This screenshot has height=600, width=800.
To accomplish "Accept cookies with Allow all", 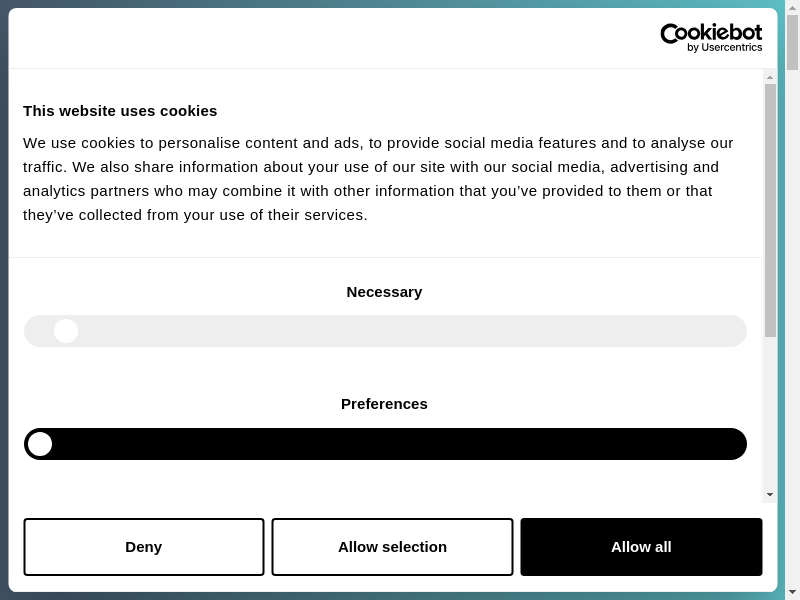I will (x=641, y=547).
